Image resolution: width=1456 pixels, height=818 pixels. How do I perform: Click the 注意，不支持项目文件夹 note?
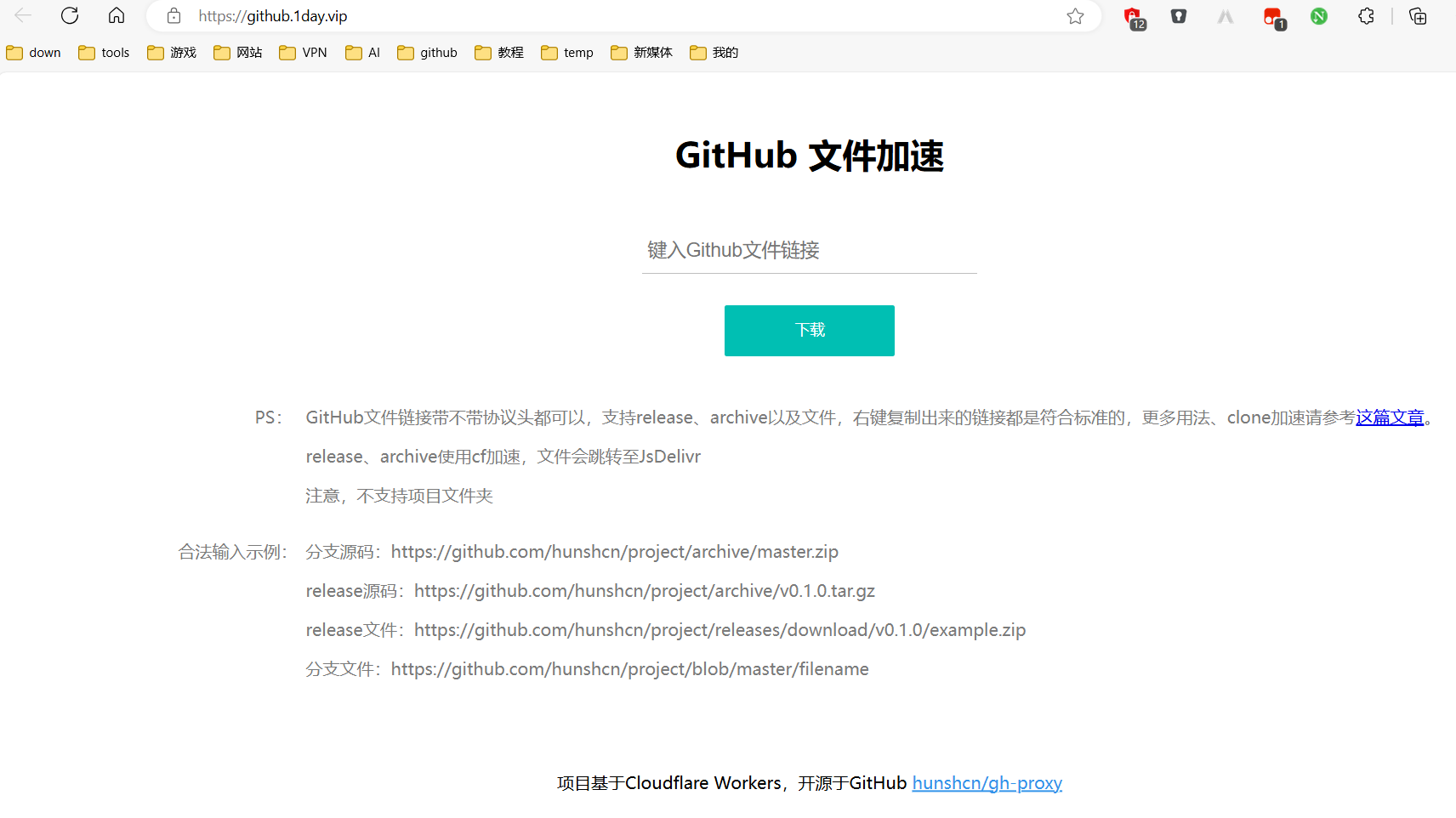click(x=400, y=496)
